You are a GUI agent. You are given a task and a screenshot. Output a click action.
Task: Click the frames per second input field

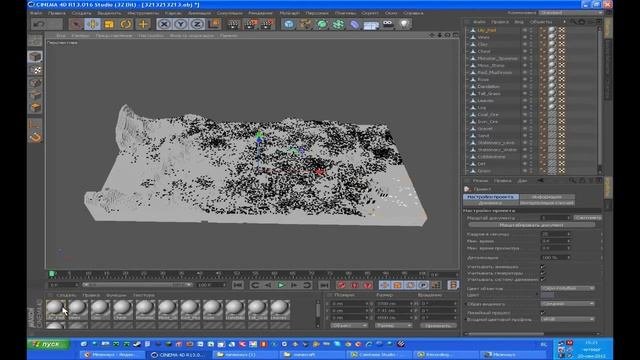(555, 234)
